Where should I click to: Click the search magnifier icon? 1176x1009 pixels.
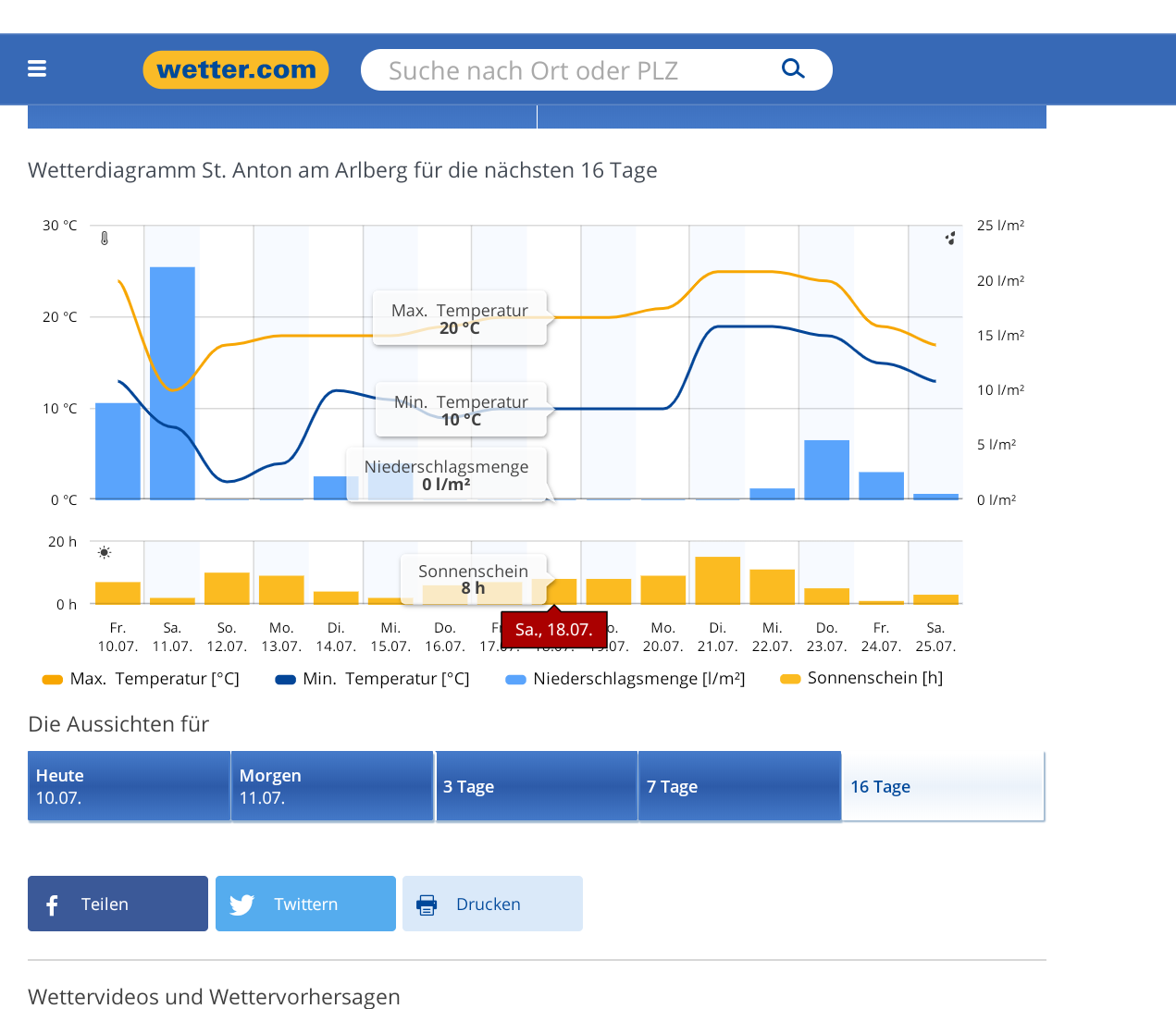[x=793, y=69]
